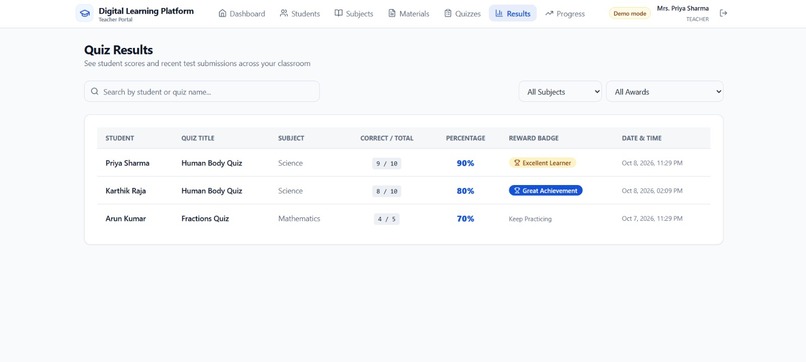
Task: Click the Mrs. Priya Sharma profile name
Action: click(x=683, y=9)
